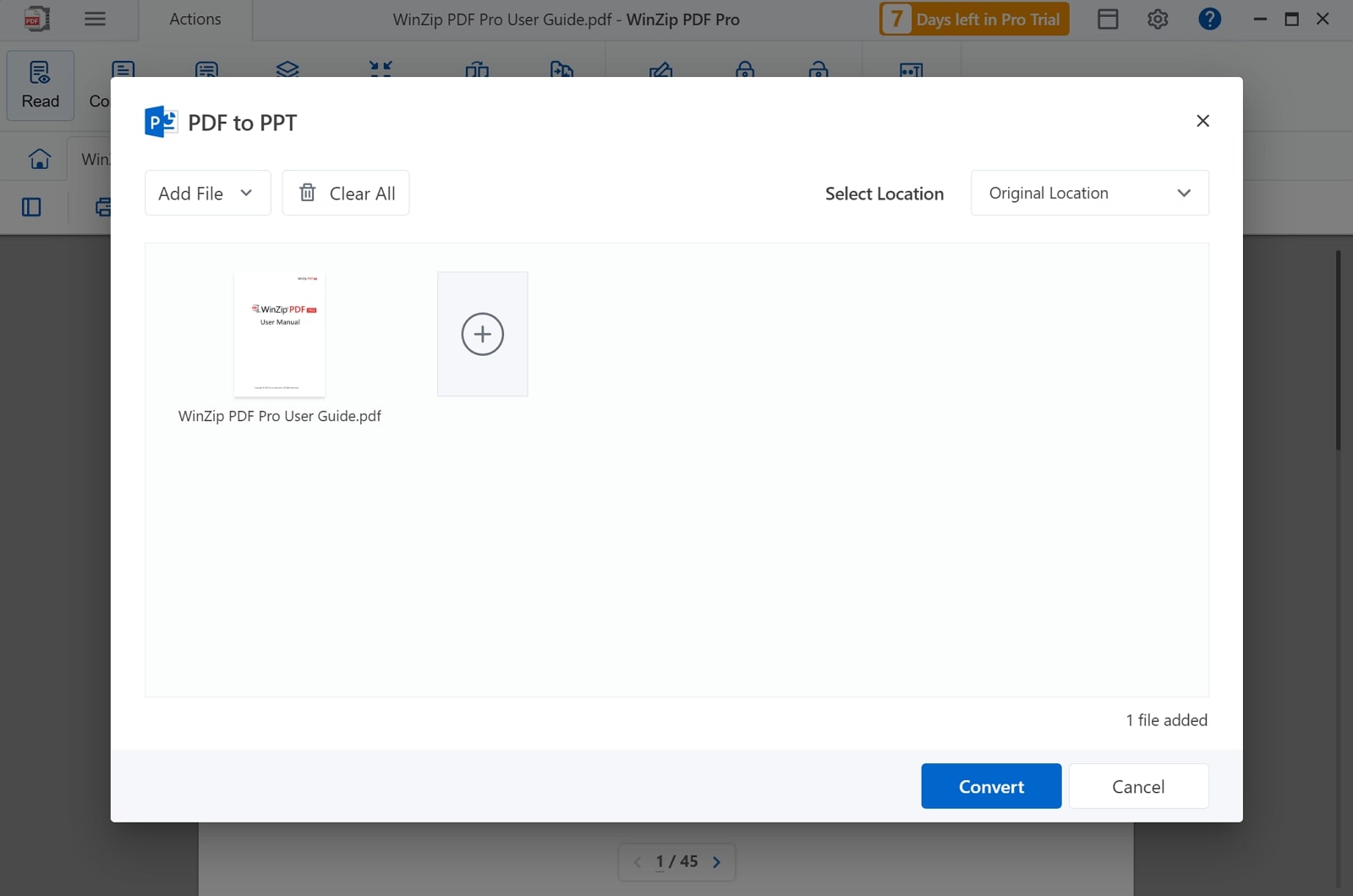Click the Convert button
This screenshot has height=896, width=1353.
coord(991,786)
